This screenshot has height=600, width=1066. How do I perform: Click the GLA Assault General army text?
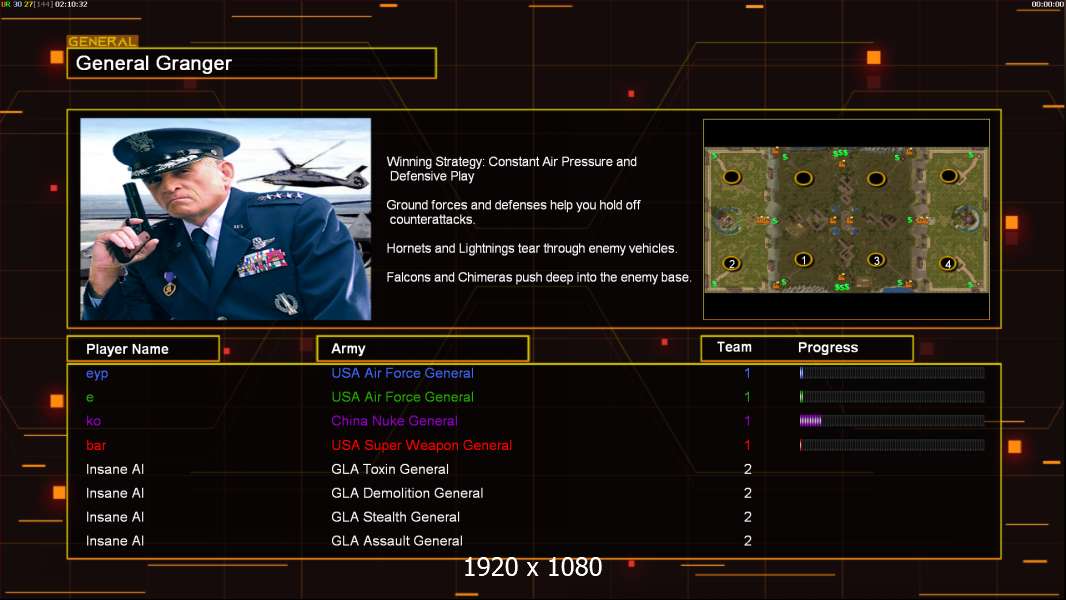point(397,541)
